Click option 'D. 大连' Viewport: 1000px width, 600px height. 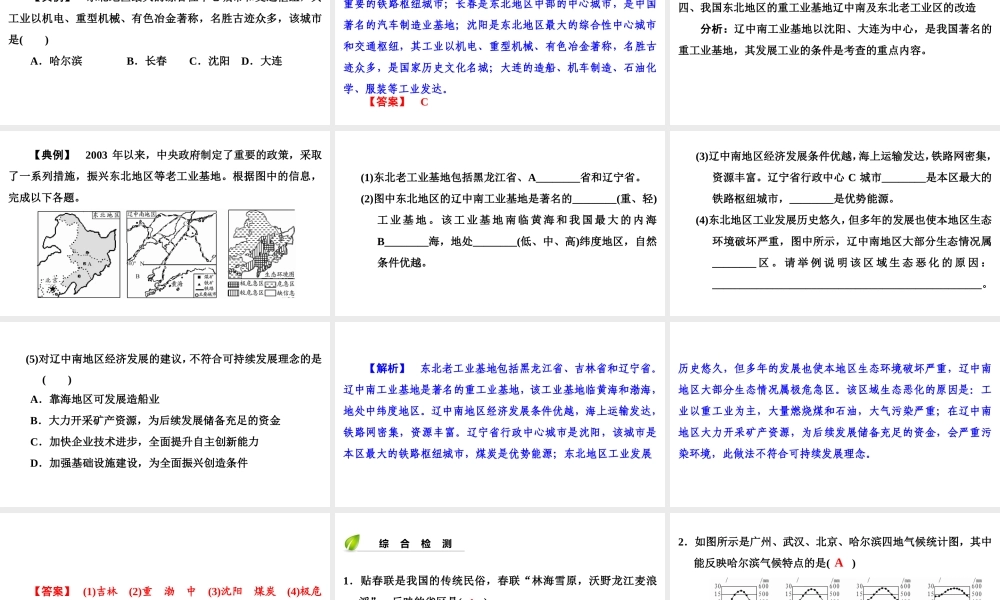point(261,61)
